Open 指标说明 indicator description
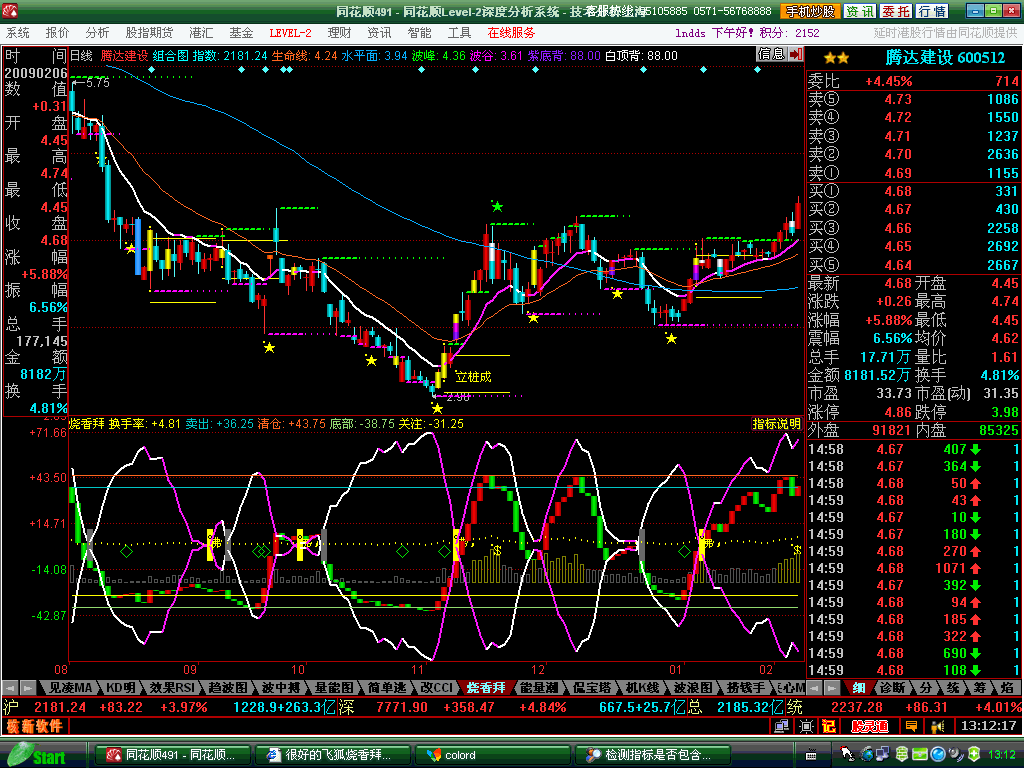This screenshot has height=768, width=1024. click(776, 423)
